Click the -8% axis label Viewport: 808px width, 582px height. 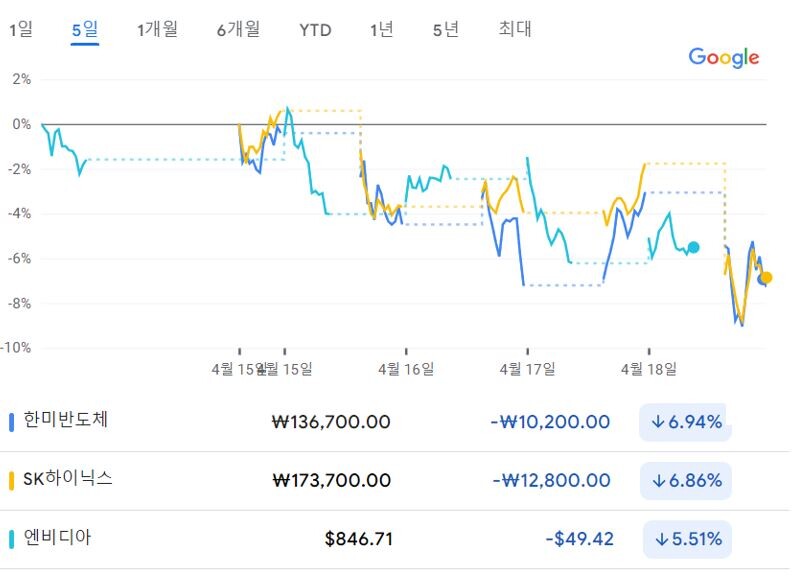20,303
